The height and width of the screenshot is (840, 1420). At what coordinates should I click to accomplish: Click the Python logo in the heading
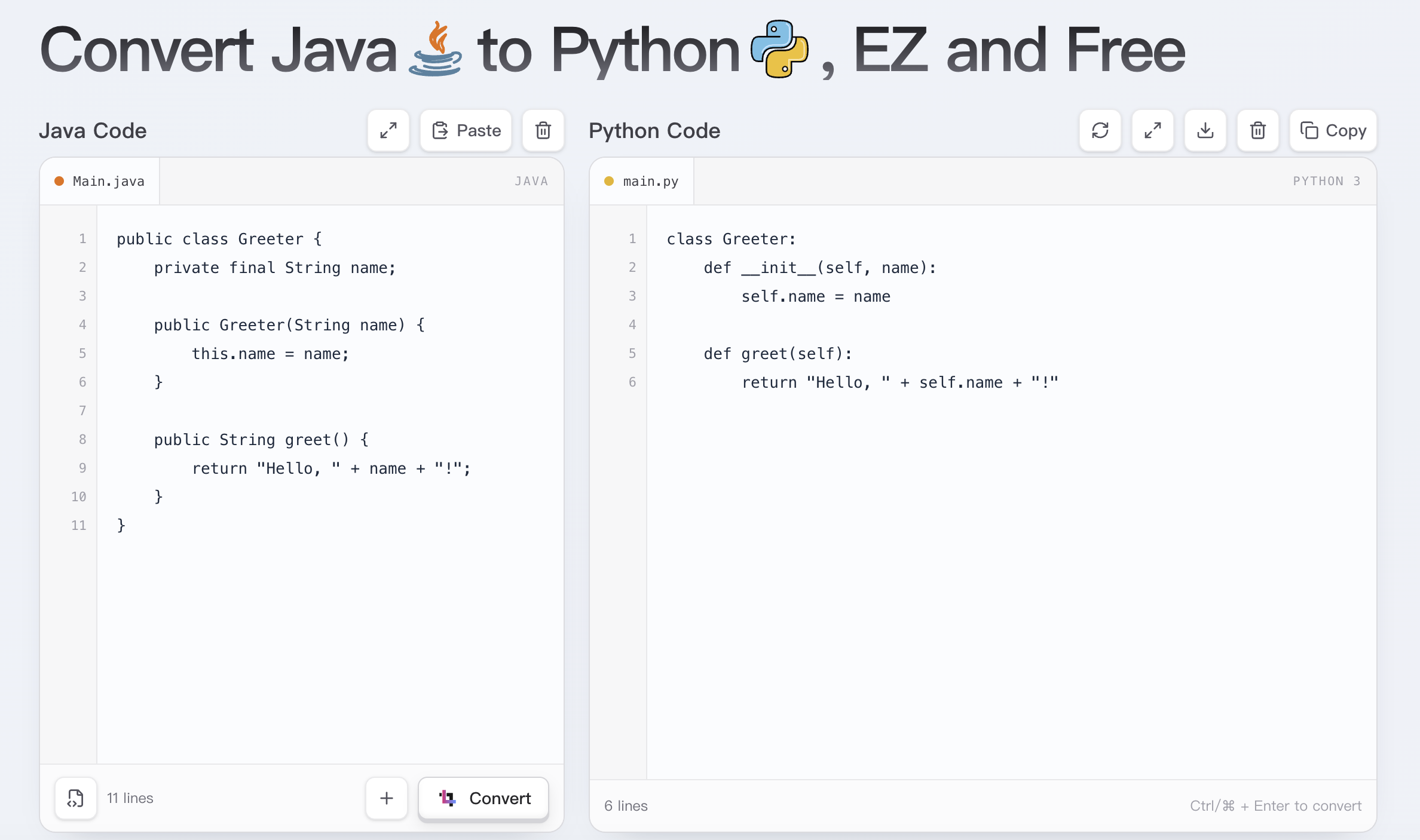point(779,49)
